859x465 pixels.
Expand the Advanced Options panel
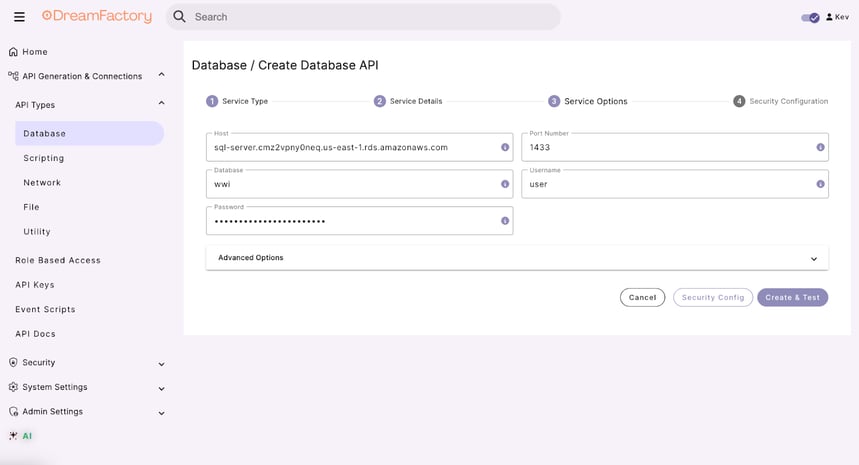517,257
